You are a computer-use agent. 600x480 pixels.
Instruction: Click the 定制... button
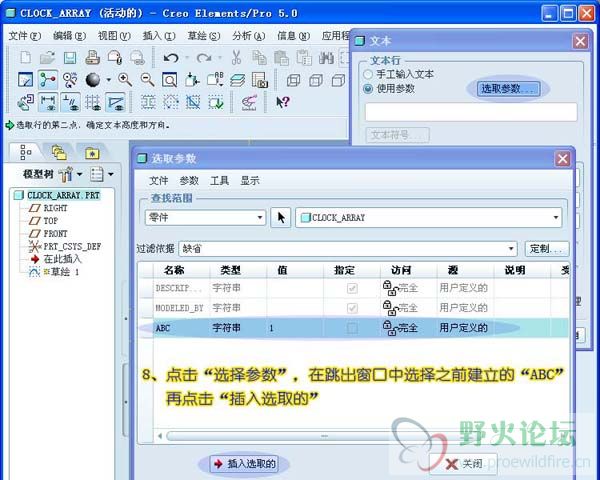546,249
